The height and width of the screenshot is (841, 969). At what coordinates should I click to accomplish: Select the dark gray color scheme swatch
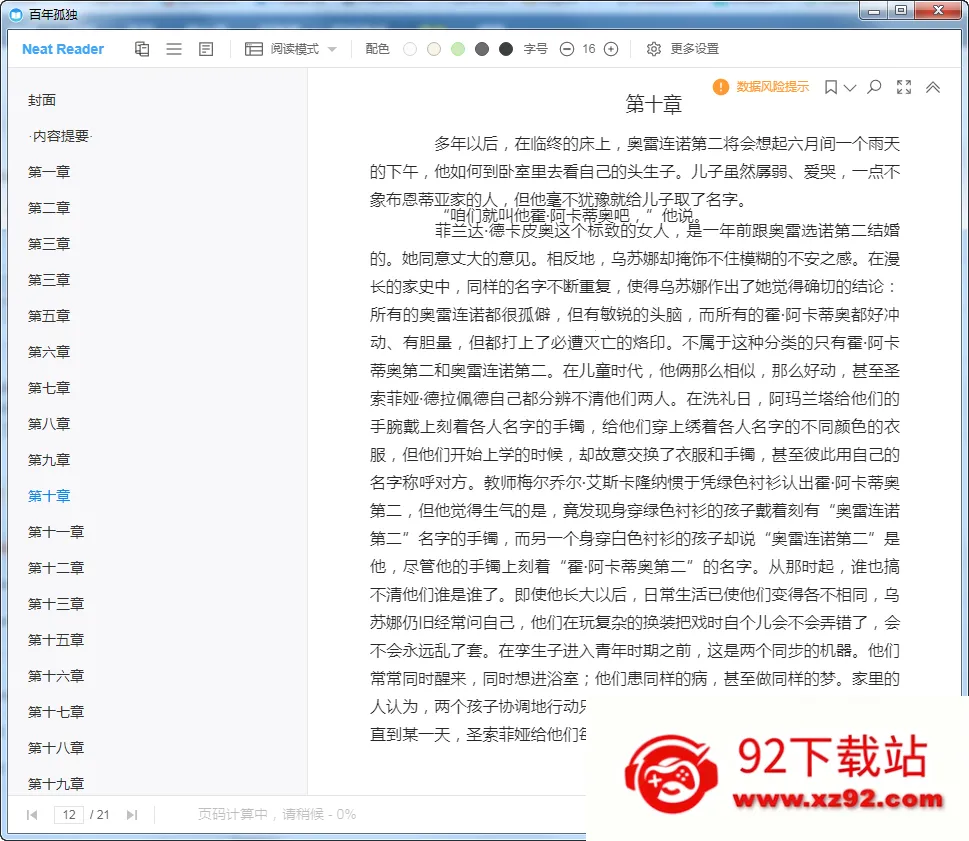pyautogui.click(x=482, y=49)
